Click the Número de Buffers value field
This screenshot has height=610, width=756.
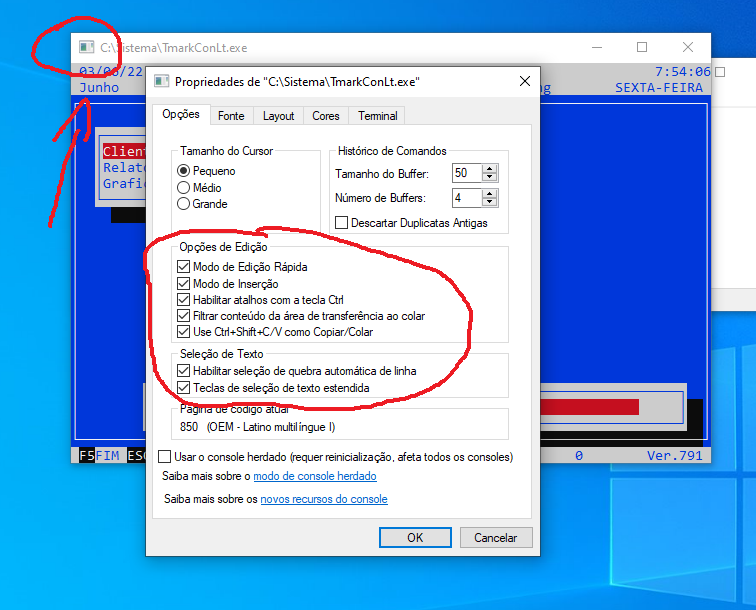click(467, 198)
